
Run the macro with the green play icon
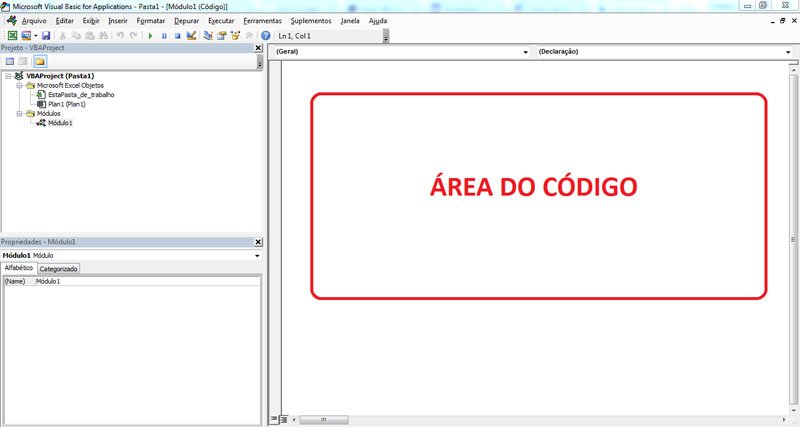150,35
